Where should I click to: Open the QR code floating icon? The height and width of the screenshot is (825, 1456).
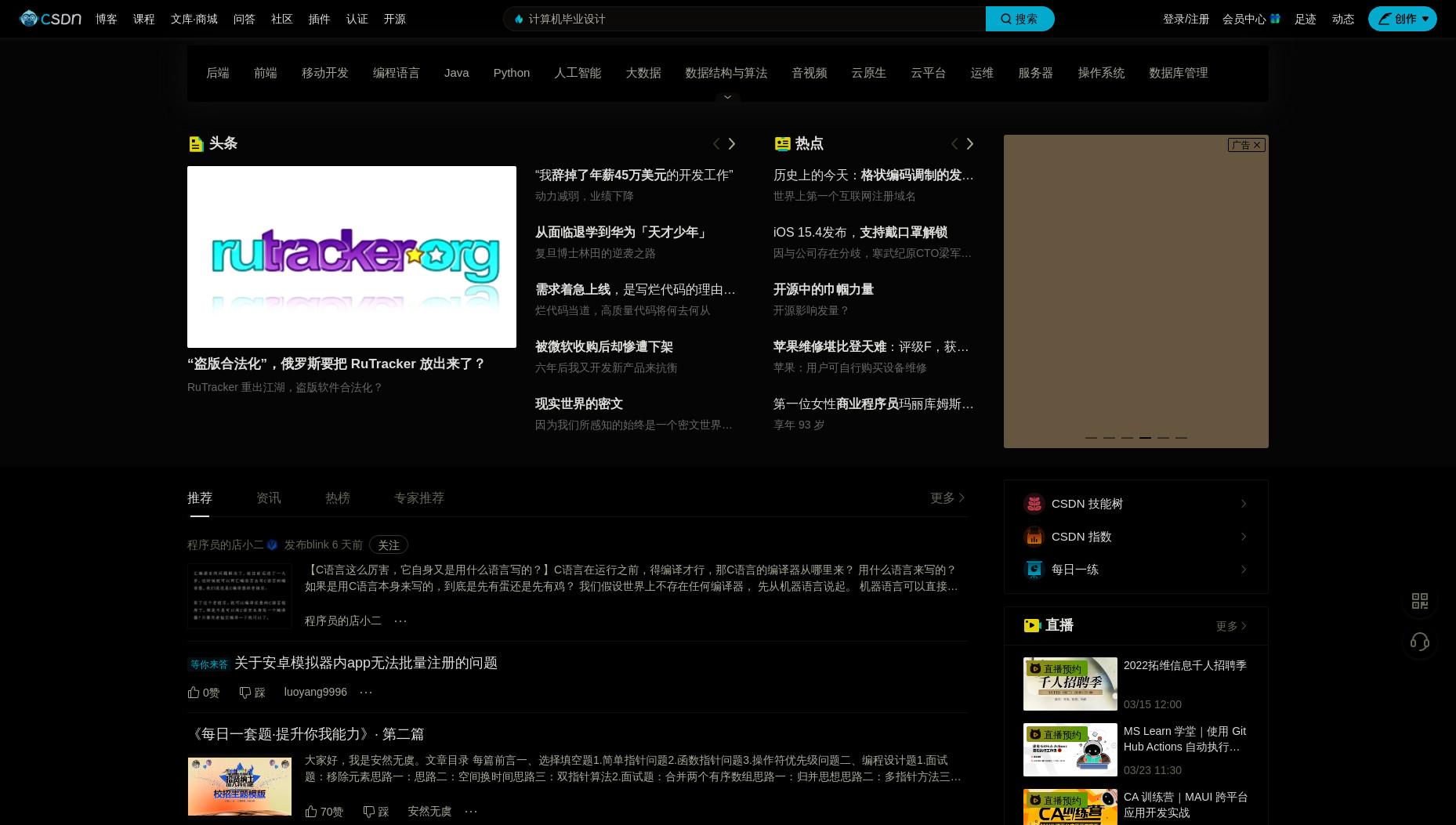coord(1420,601)
